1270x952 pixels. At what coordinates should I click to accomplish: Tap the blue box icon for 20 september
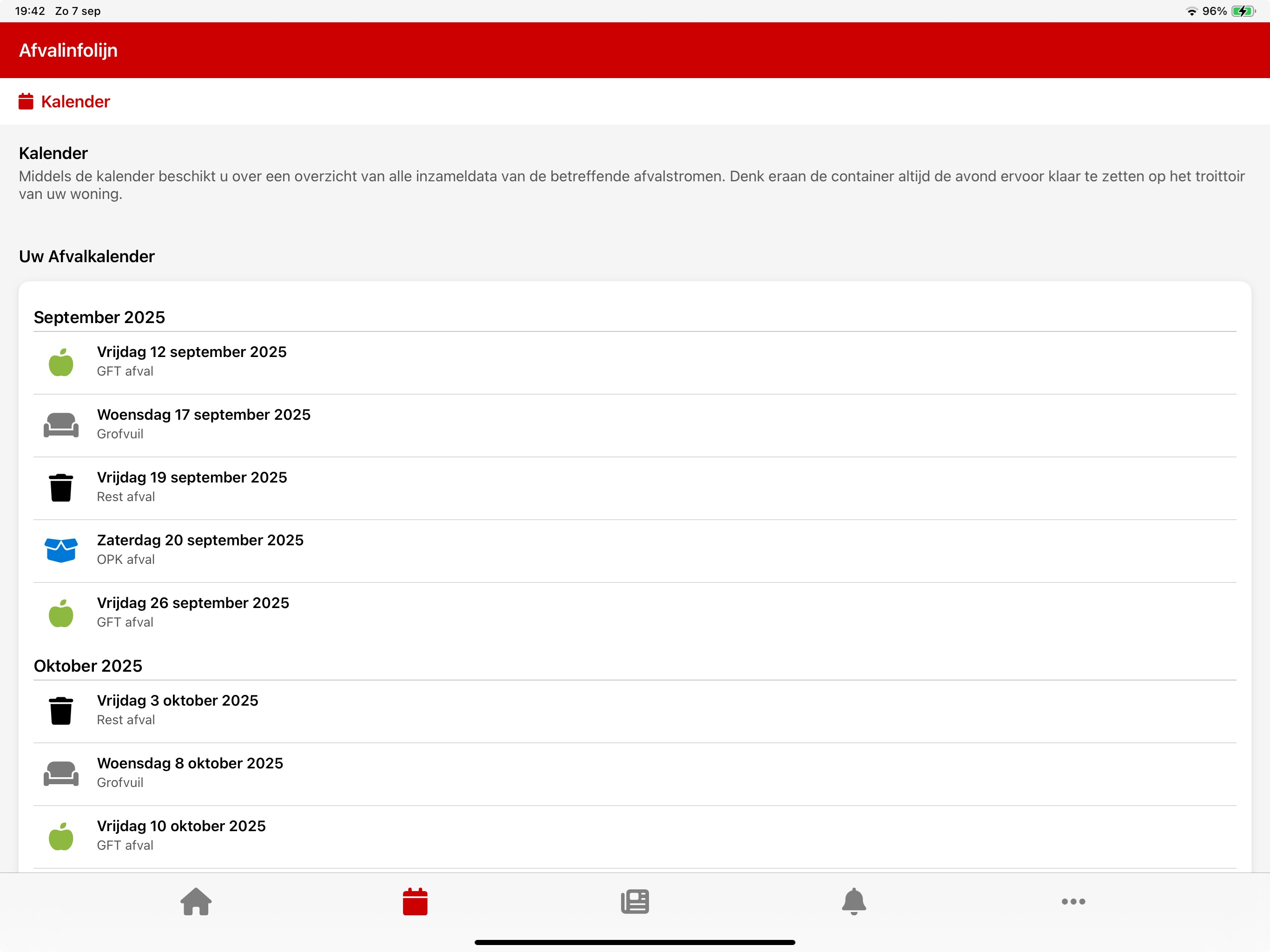(x=61, y=550)
